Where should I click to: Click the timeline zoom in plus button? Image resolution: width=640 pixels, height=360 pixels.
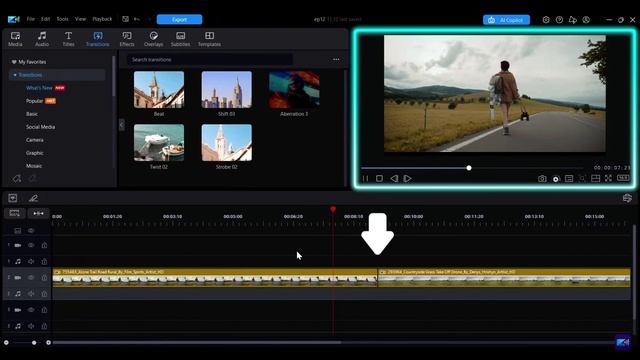coord(49,342)
